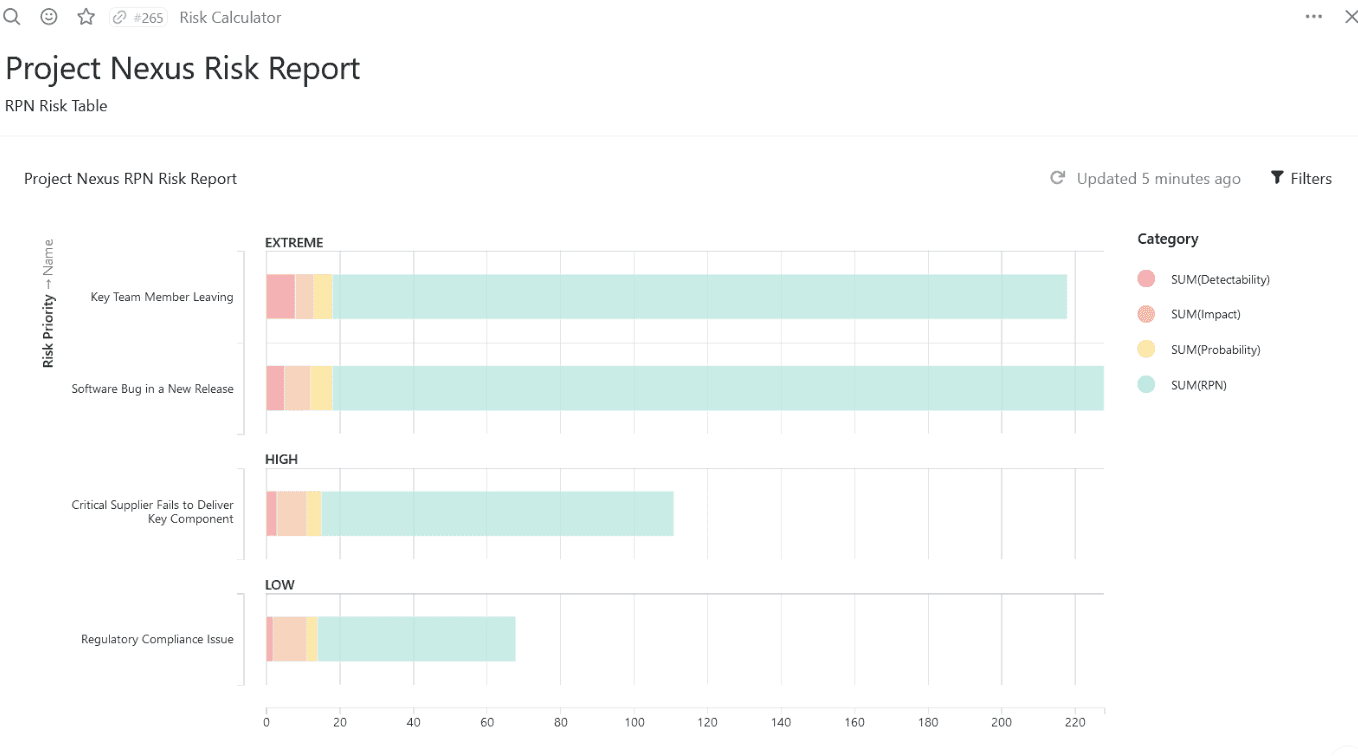This screenshot has height=756, width=1358.
Task: Open the ellipsis more-options menu
Action: click(1313, 16)
